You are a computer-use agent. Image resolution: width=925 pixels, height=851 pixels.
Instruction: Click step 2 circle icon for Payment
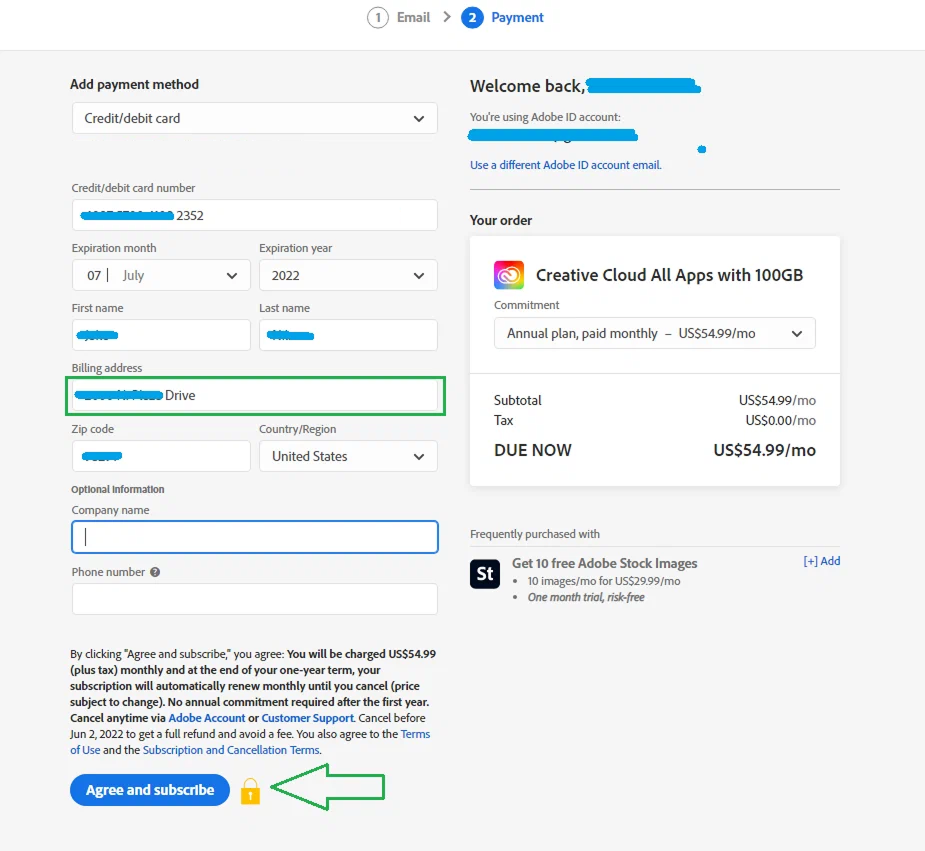[472, 18]
